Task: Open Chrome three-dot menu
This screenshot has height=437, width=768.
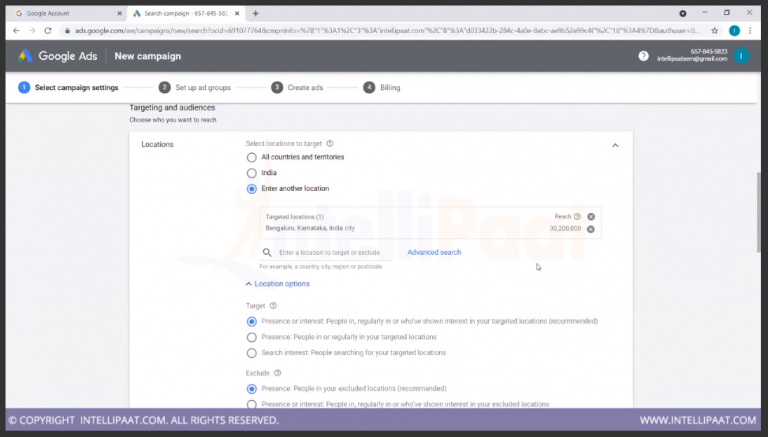Action: coord(750,30)
